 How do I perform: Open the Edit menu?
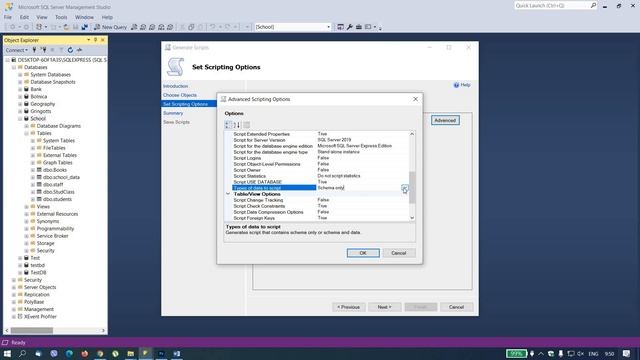pos(24,17)
